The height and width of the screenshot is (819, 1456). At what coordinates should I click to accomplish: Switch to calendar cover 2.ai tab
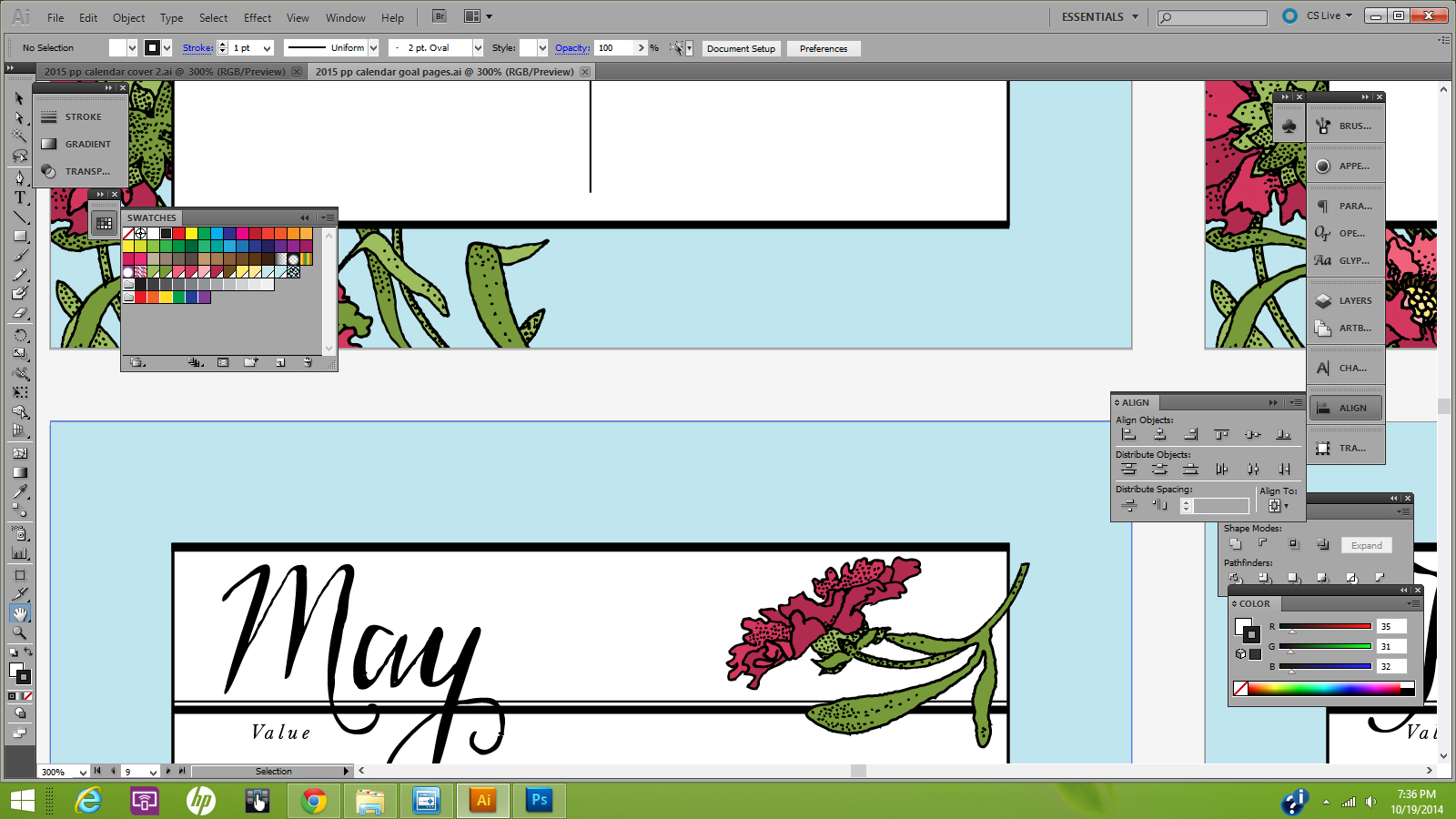pos(164,72)
